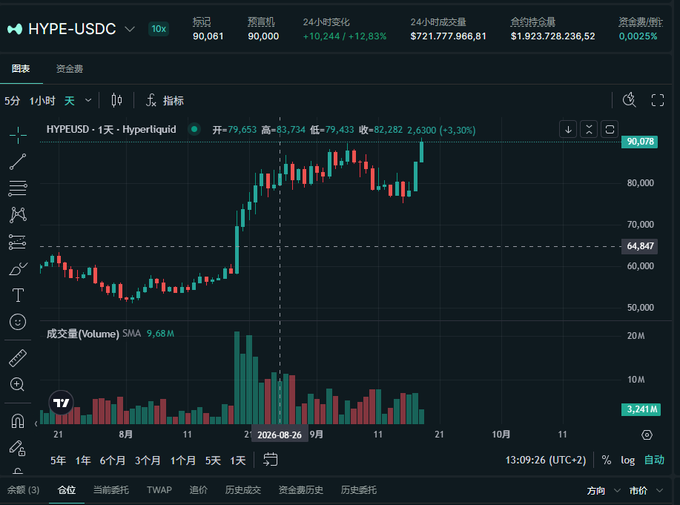Image resolution: width=680 pixels, height=505 pixels.
Task: Toggle the magnet snap mode
Action: coord(18,421)
